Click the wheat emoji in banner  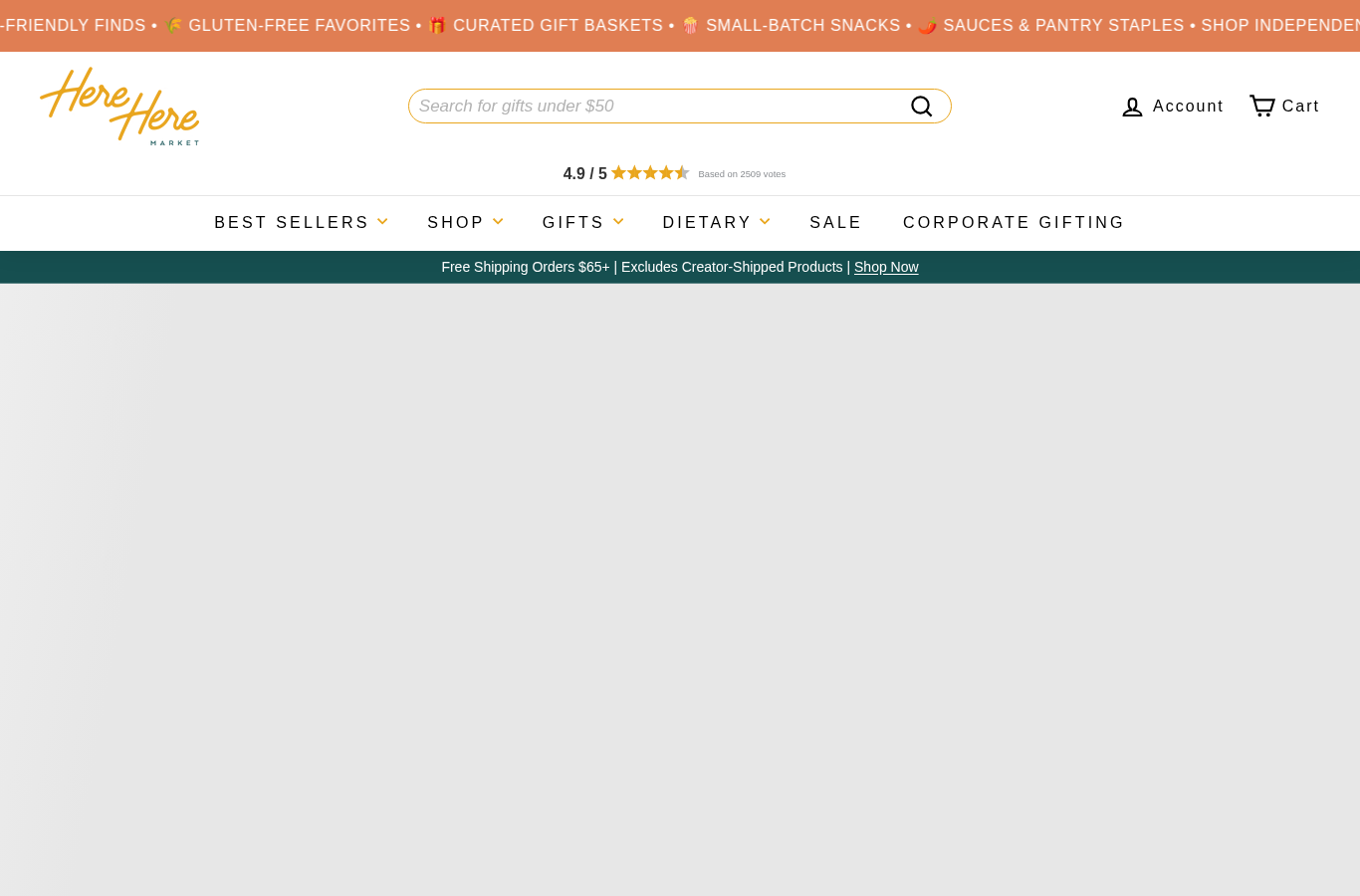[173, 26]
